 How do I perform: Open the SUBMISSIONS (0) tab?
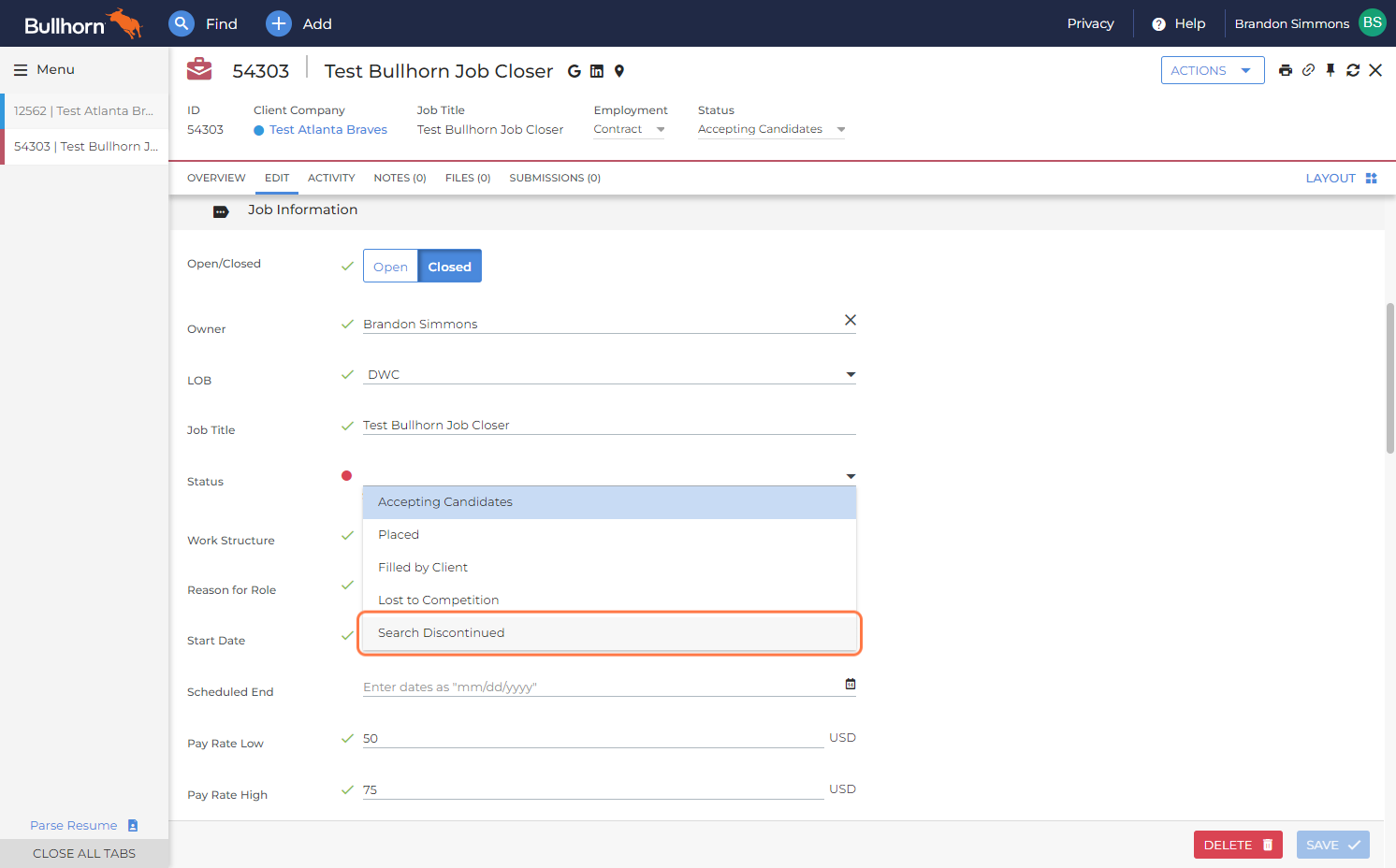555,178
